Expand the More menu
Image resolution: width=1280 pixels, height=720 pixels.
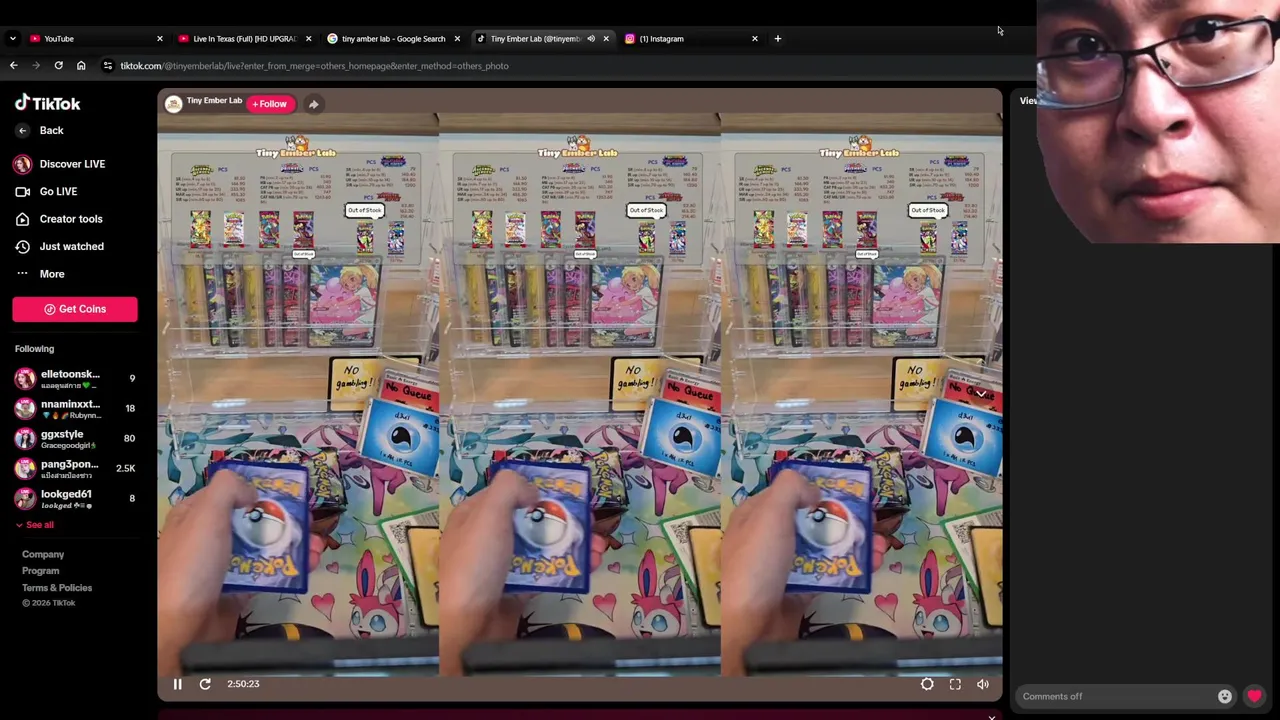click(40, 274)
